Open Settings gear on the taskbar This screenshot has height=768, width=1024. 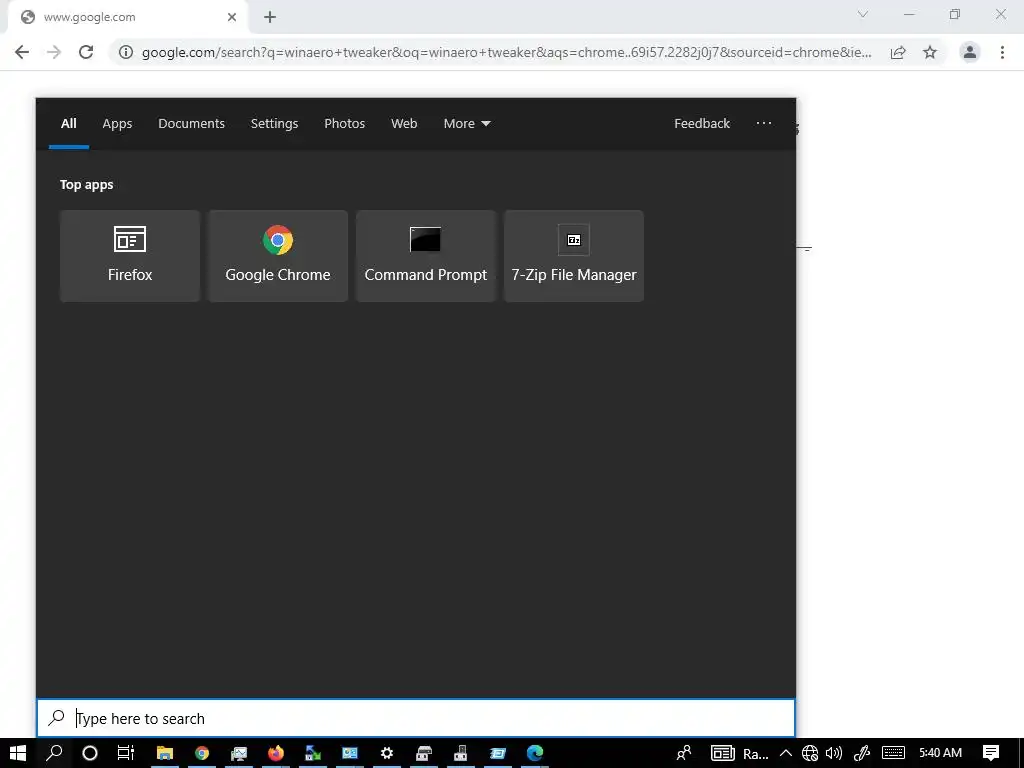[x=387, y=753]
